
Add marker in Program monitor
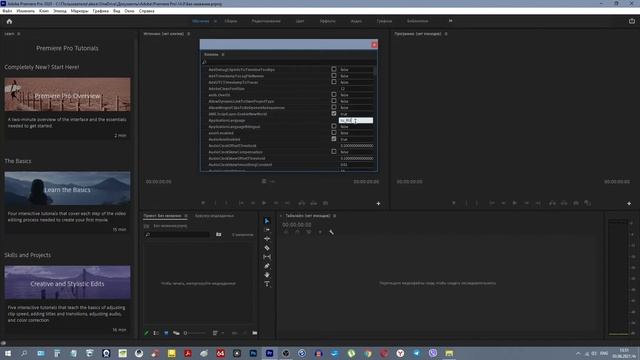453,203
